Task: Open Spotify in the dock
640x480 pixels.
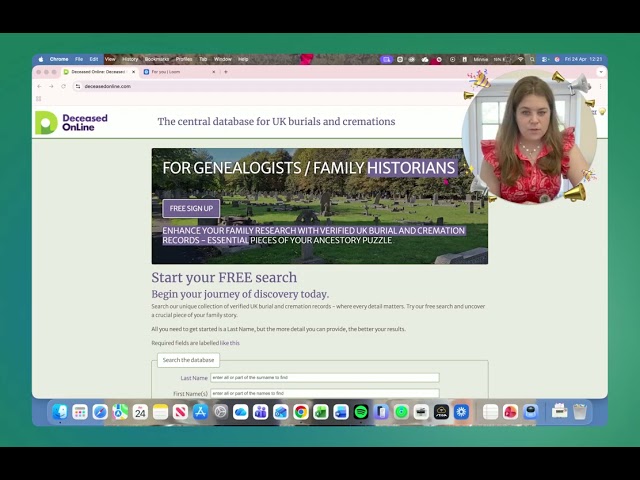Action: [361, 412]
